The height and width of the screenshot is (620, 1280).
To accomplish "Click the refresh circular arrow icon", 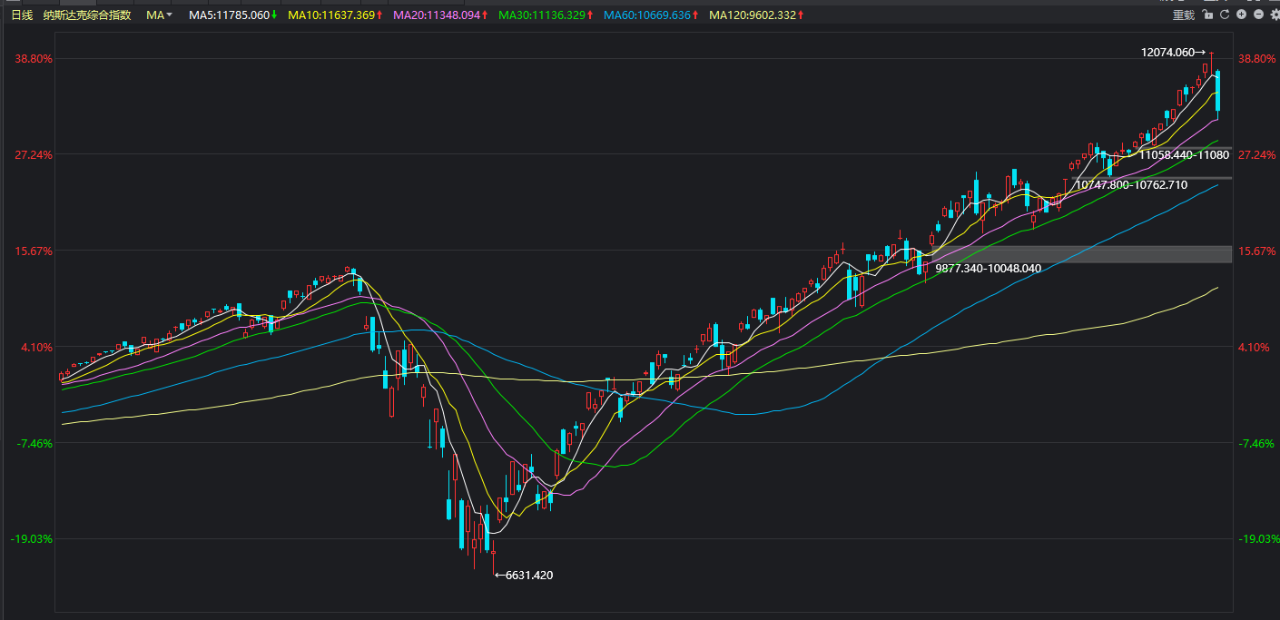I will 1224,15.
